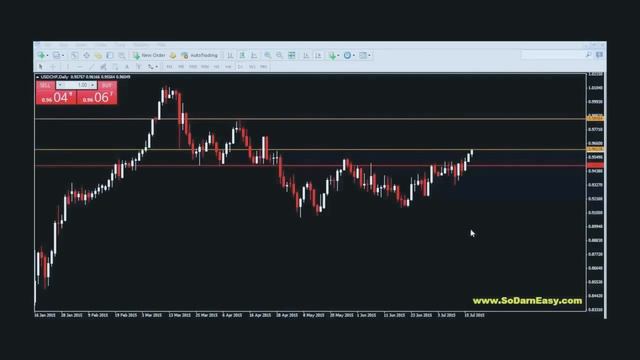The height and width of the screenshot is (360, 640).
Task: Switch to M30 timeframe
Action: point(205,67)
